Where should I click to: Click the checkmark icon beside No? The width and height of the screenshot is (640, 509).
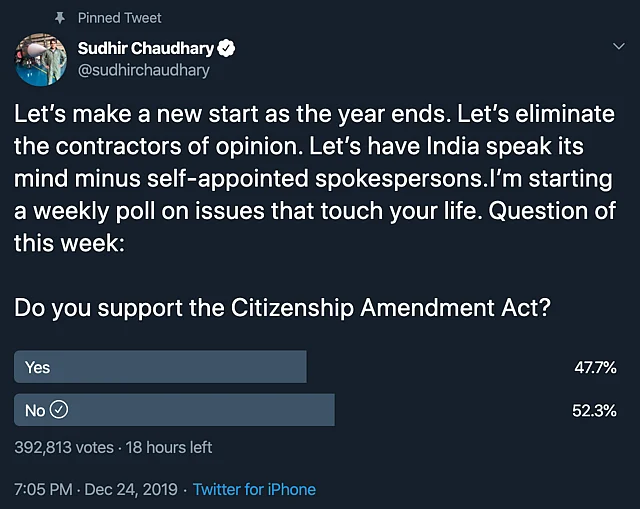pyautogui.click(x=59, y=410)
